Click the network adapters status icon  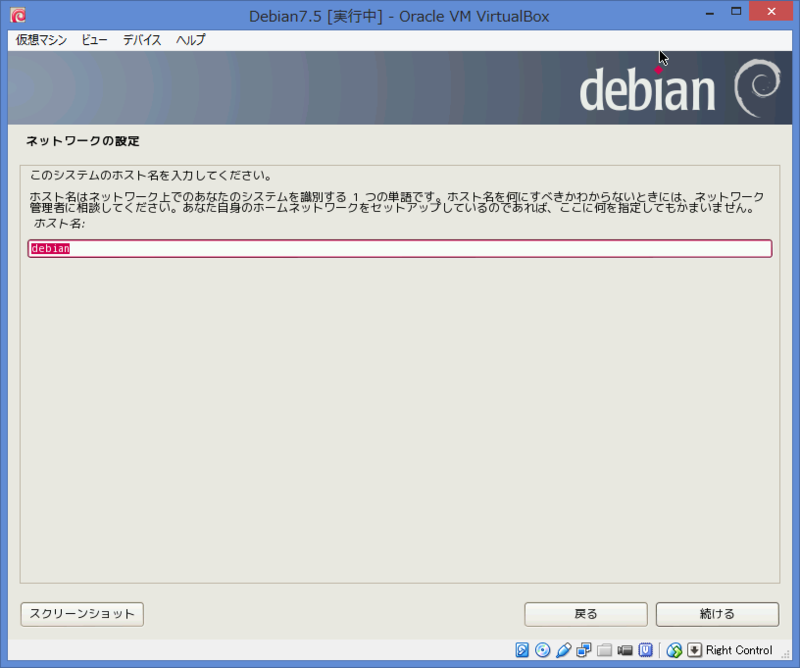(x=584, y=650)
